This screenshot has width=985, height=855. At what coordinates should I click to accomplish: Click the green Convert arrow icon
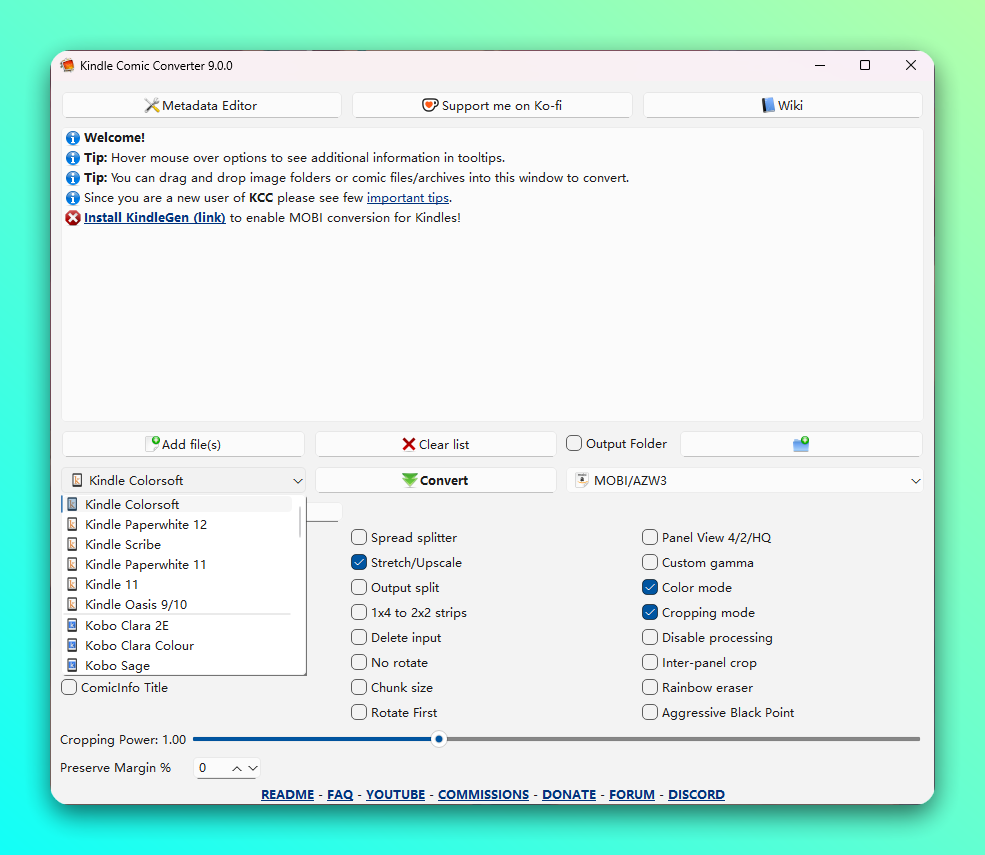(410, 481)
